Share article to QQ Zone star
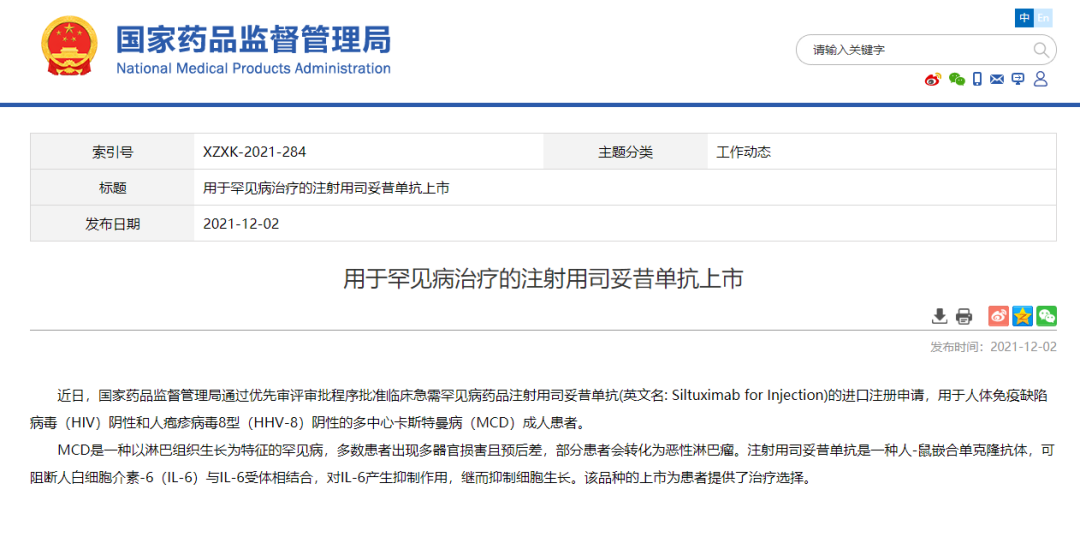The width and height of the screenshot is (1080, 543). point(1022,316)
